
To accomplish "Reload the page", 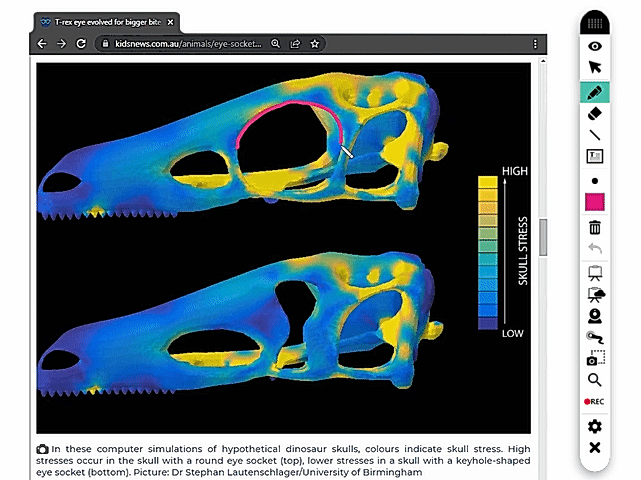I will click(x=83, y=44).
